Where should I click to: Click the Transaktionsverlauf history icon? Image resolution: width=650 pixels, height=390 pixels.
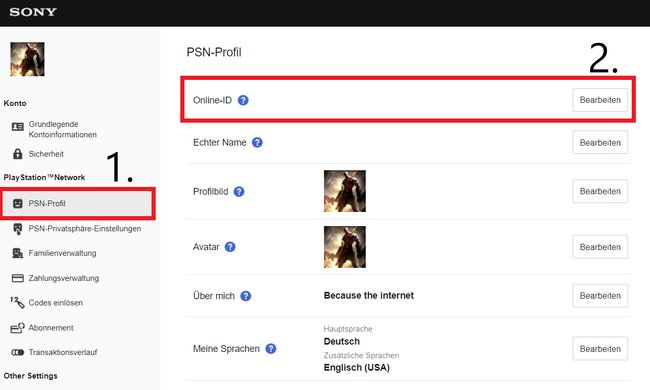(x=17, y=352)
